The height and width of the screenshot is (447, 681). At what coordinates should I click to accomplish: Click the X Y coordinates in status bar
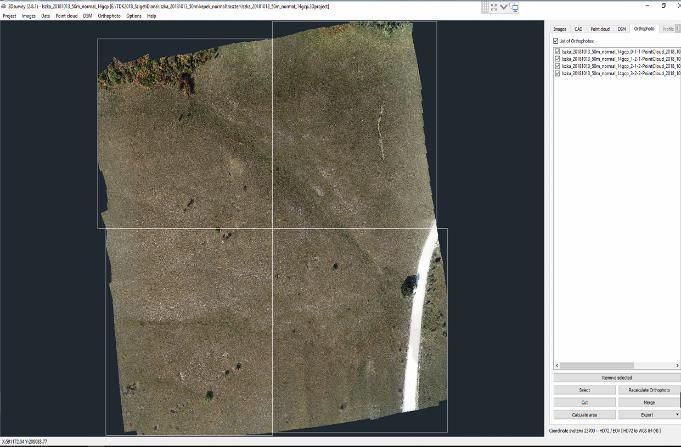pyautogui.click(x=25, y=442)
